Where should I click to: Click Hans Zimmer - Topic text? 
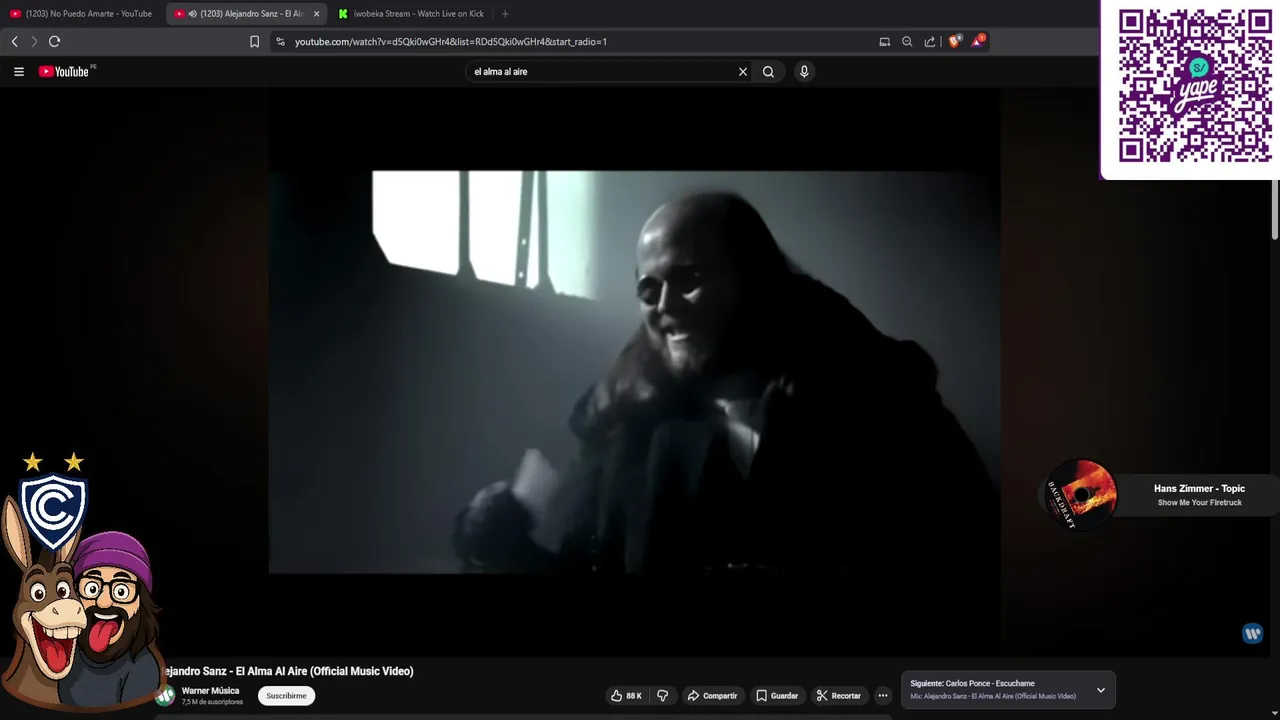(1199, 489)
